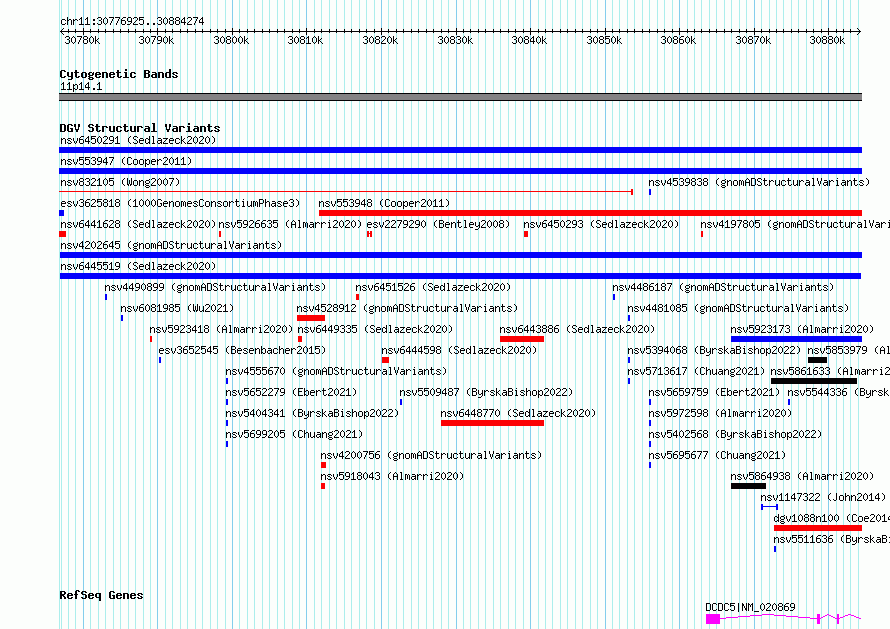Select the nsv4202645 (gnomADStructuralVariants) label
The height and width of the screenshot is (629, 890).
pos(171,245)
